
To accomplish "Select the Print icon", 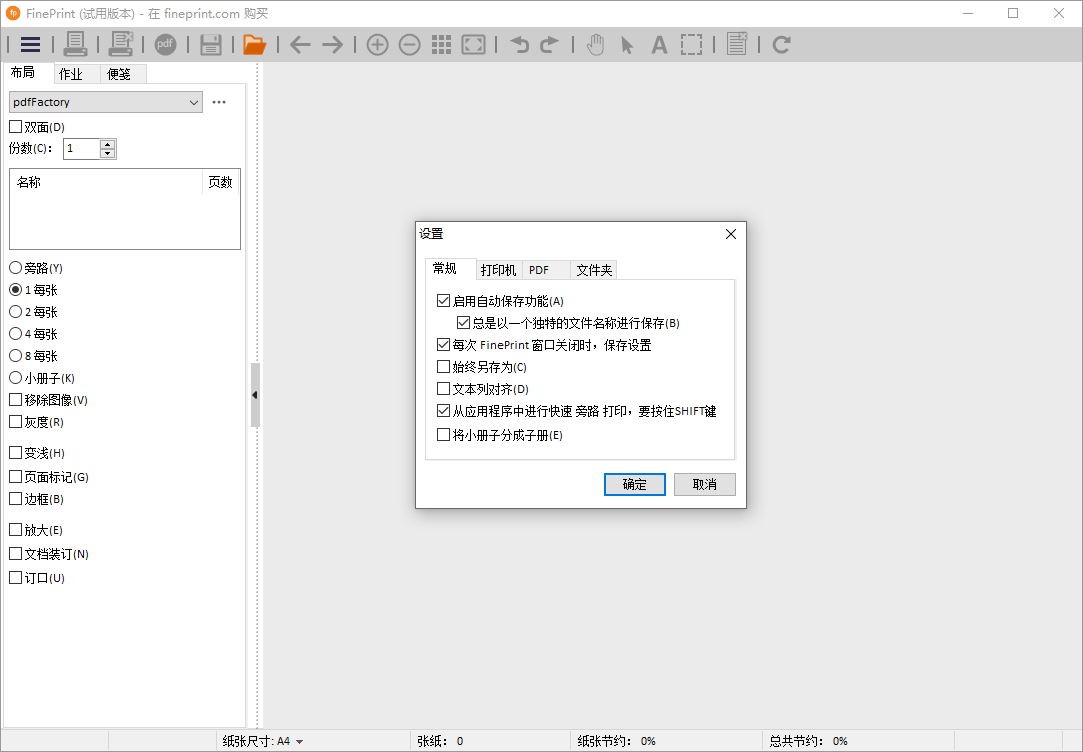I will pyautogui.click(x=76, y=44).
